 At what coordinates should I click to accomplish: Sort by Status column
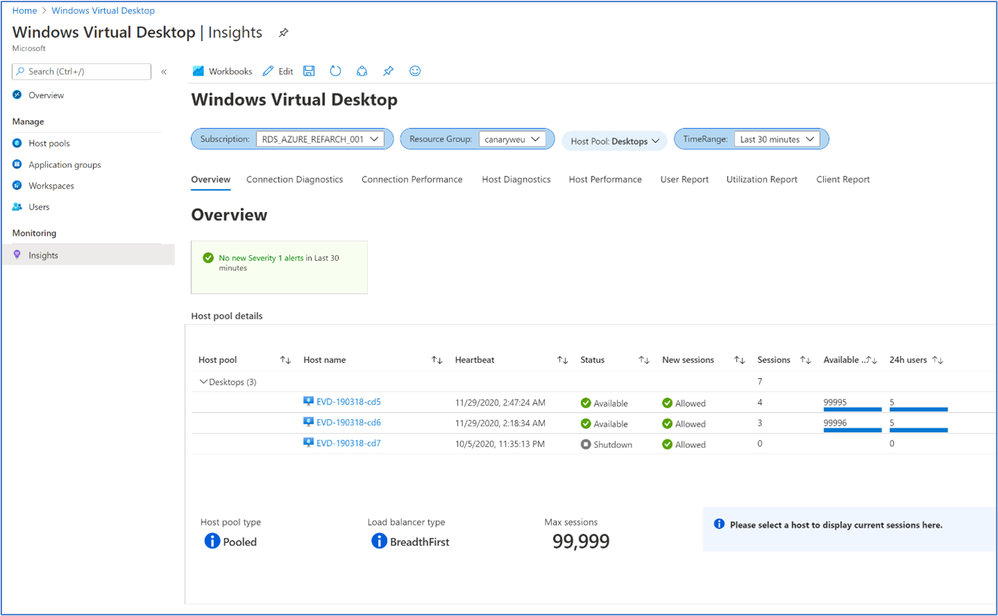(x=644, y=360)
